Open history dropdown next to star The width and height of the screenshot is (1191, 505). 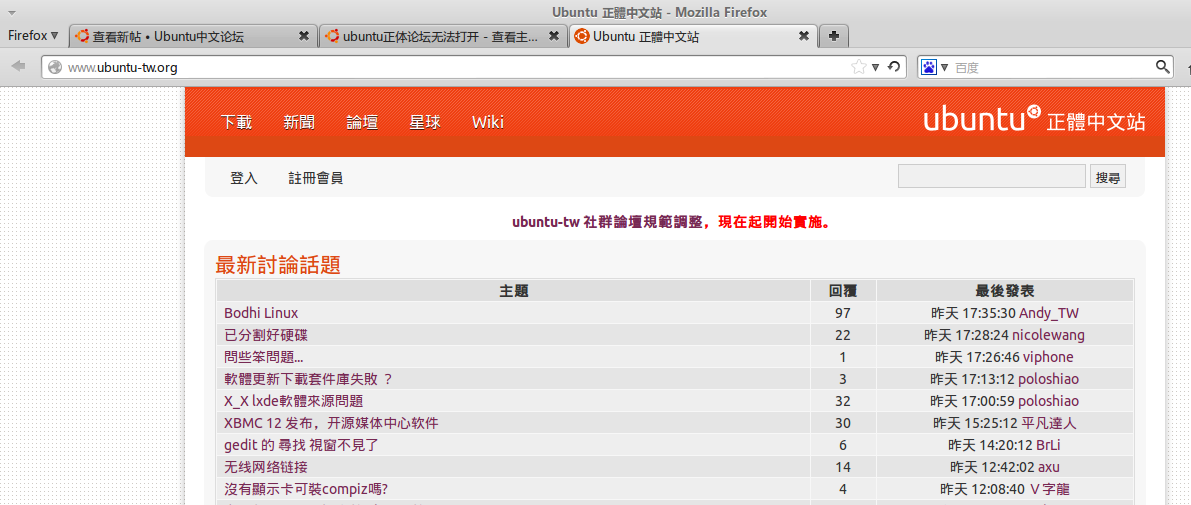coord(875,67)
